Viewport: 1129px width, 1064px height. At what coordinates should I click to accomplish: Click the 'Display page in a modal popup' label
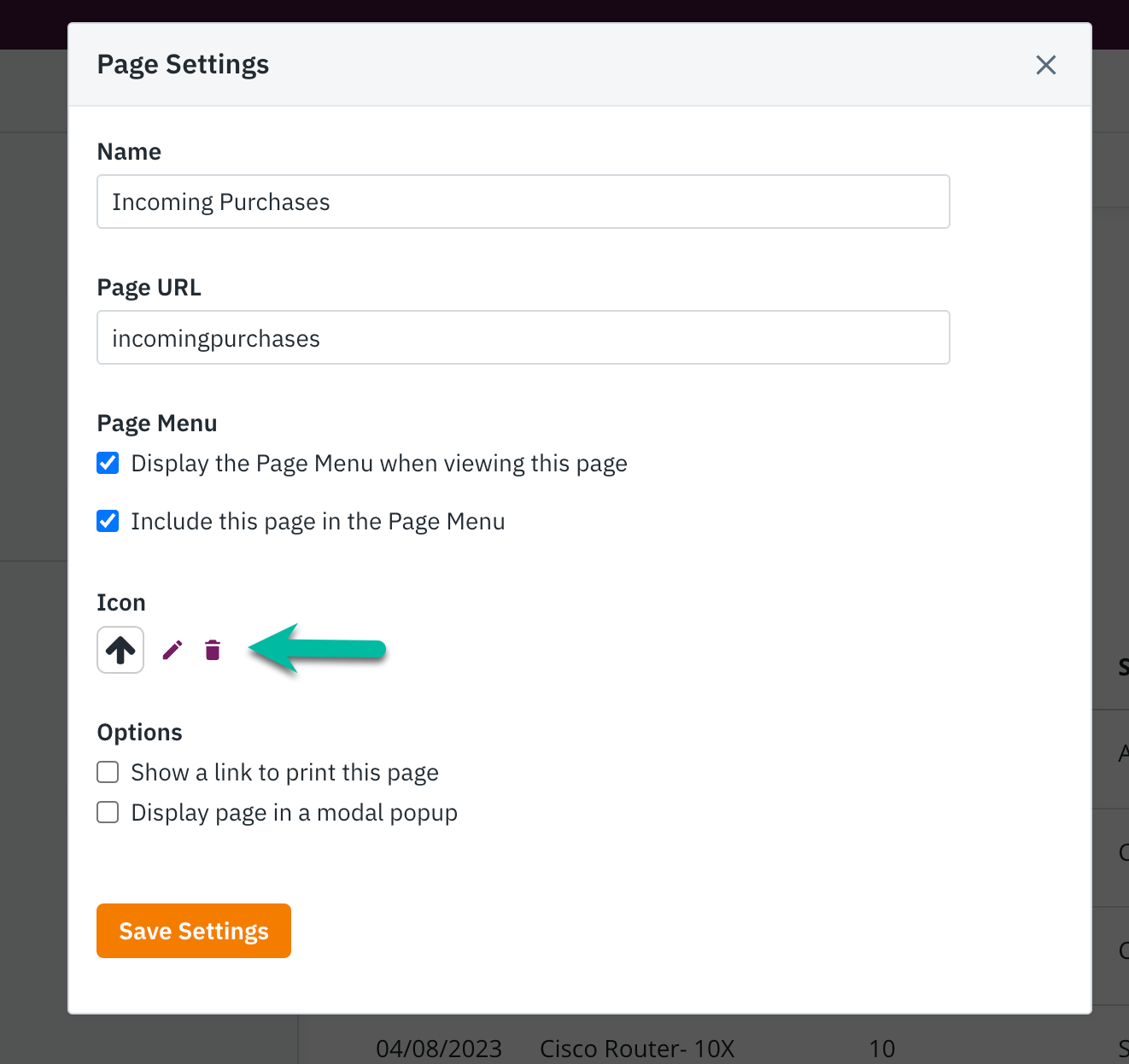[x=294, y=813]
